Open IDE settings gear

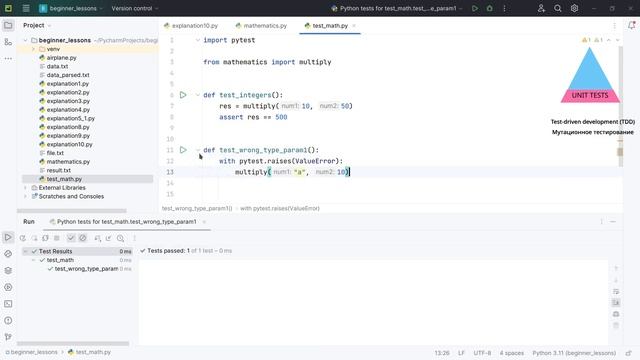coord(574,8)
